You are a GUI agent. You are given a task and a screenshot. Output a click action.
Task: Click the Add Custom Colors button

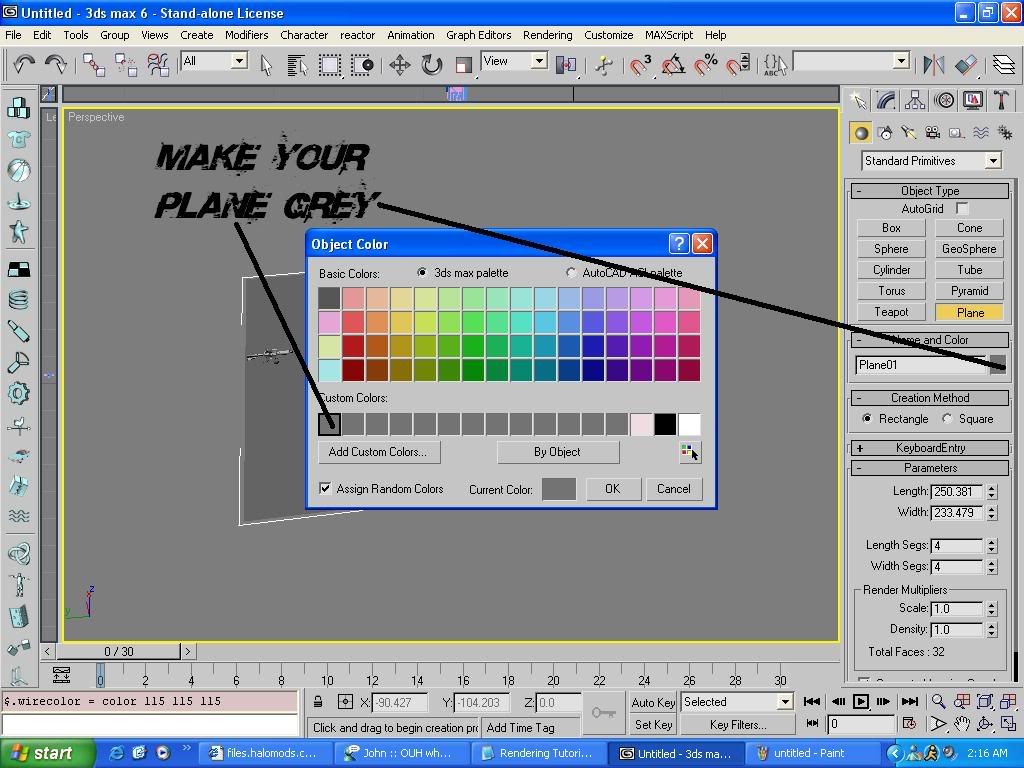click(x=378, y=452)
